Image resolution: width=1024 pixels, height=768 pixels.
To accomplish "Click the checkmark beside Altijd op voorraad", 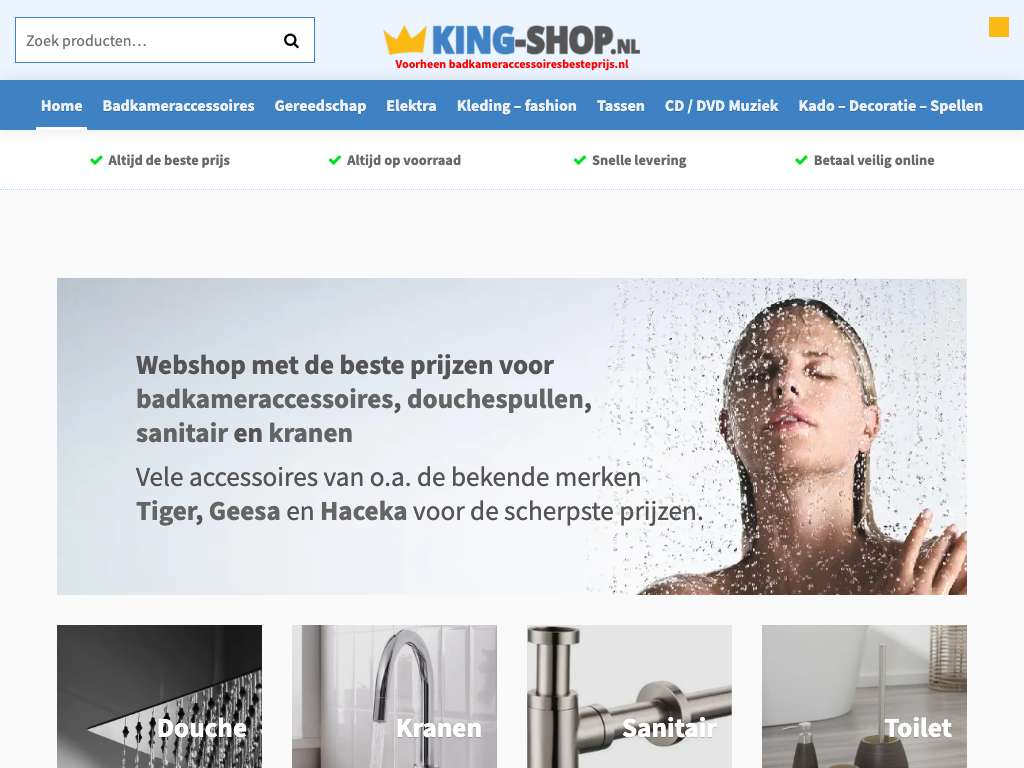I will pyautogui.click(x=335, y=160).
